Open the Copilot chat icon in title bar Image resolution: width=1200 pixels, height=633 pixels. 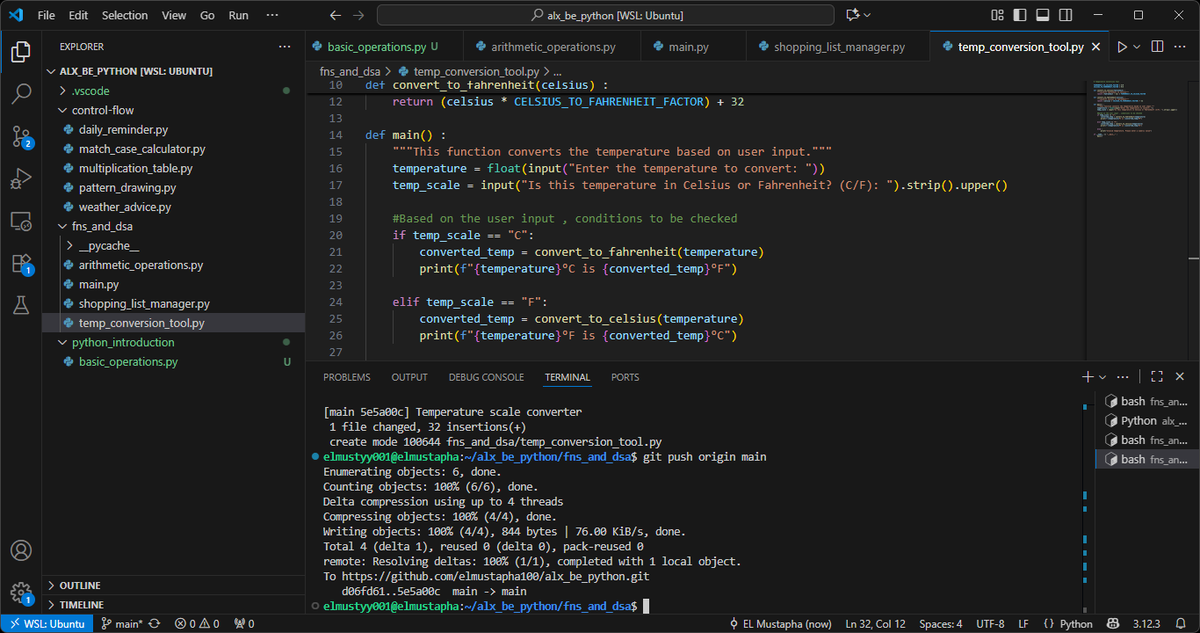point(853,15)
